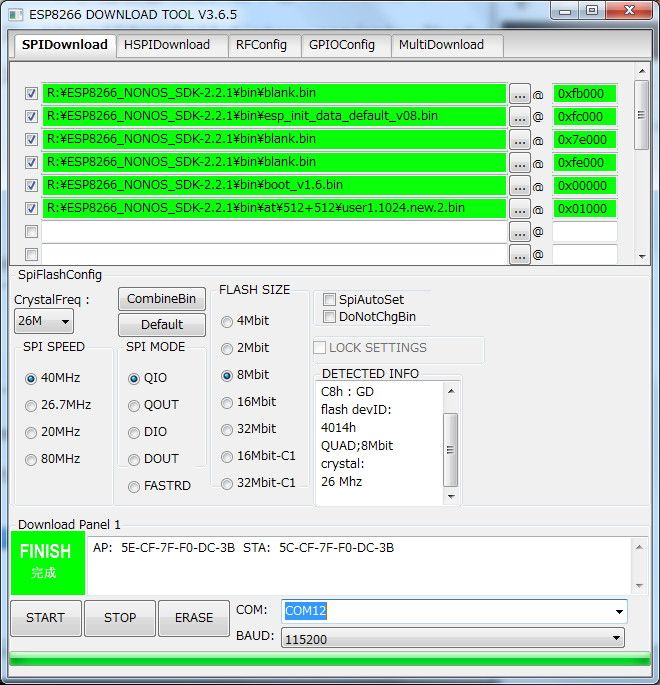
Task: Open CrystalFreq 26M dropdown
Action: click(44, 321)
